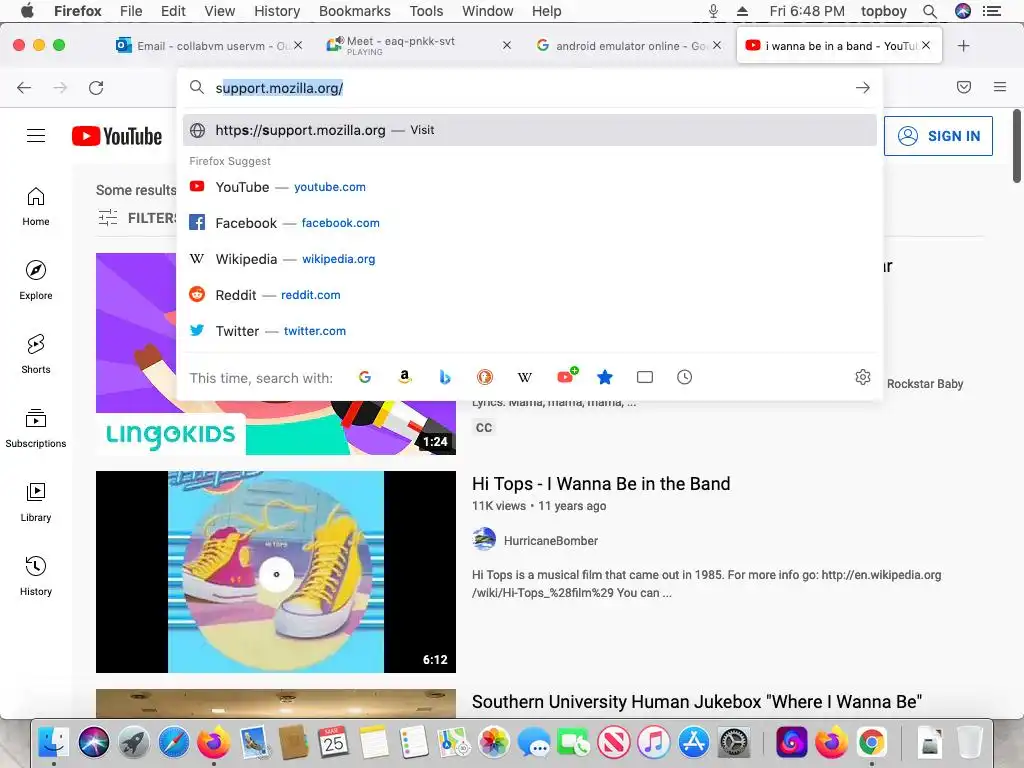Open Spotlight search in menu bar
This screenshot has height=768, width=1024.
[x=930, y=11]
